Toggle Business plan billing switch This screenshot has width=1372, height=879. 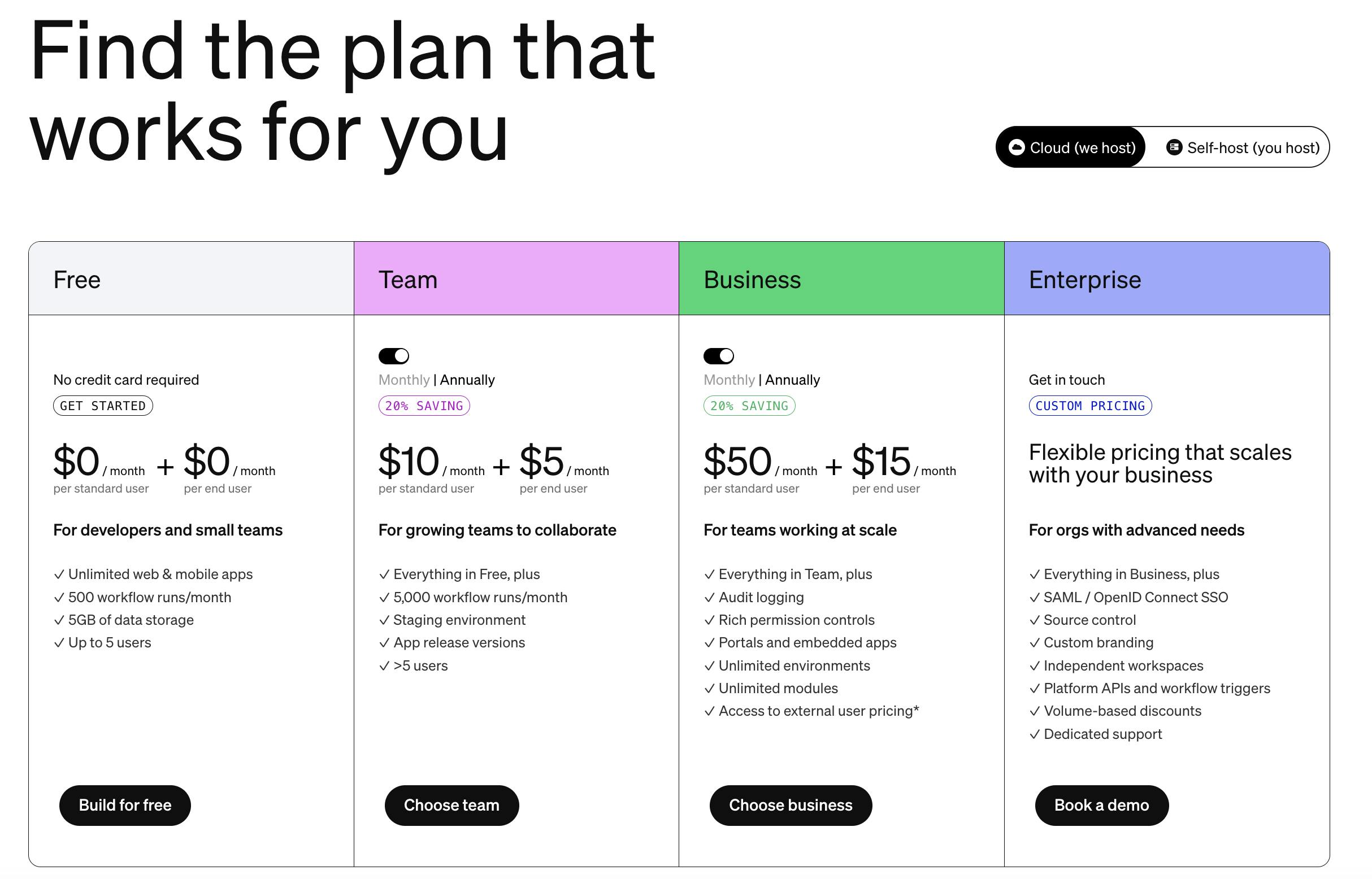coord(719,356)
